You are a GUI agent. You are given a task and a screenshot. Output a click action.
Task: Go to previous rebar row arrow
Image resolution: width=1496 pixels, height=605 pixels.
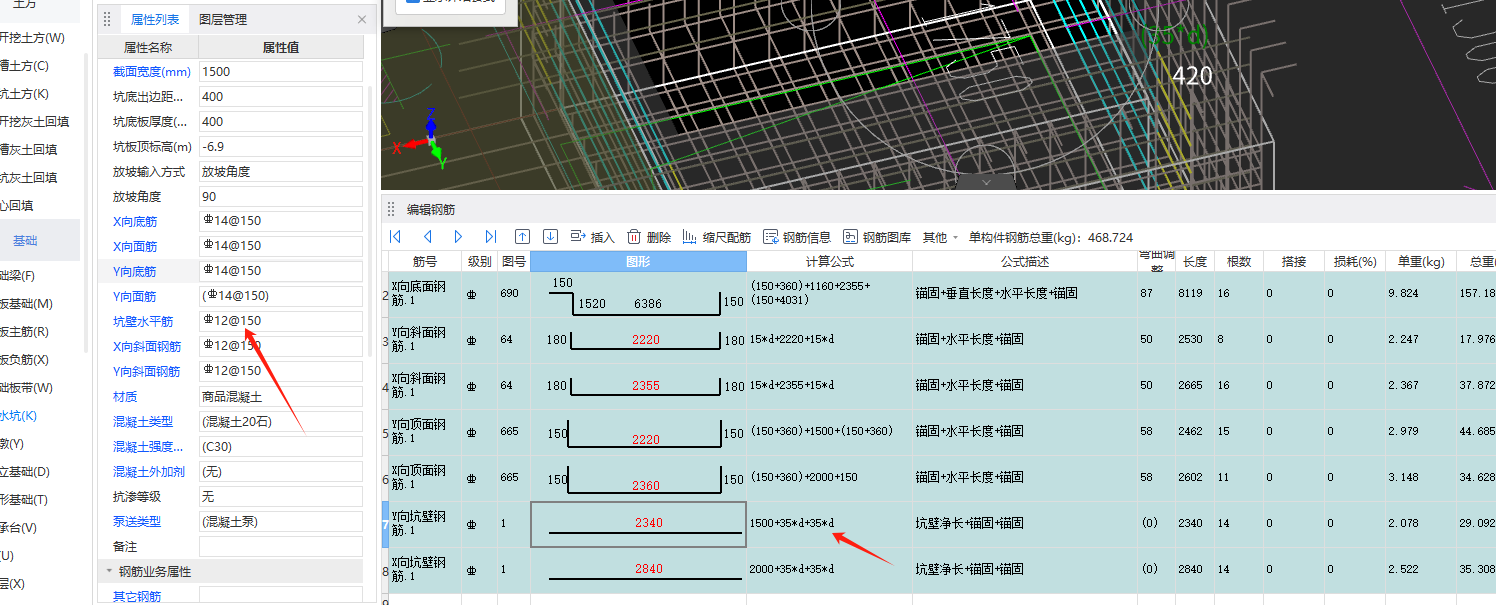point(427,237)
